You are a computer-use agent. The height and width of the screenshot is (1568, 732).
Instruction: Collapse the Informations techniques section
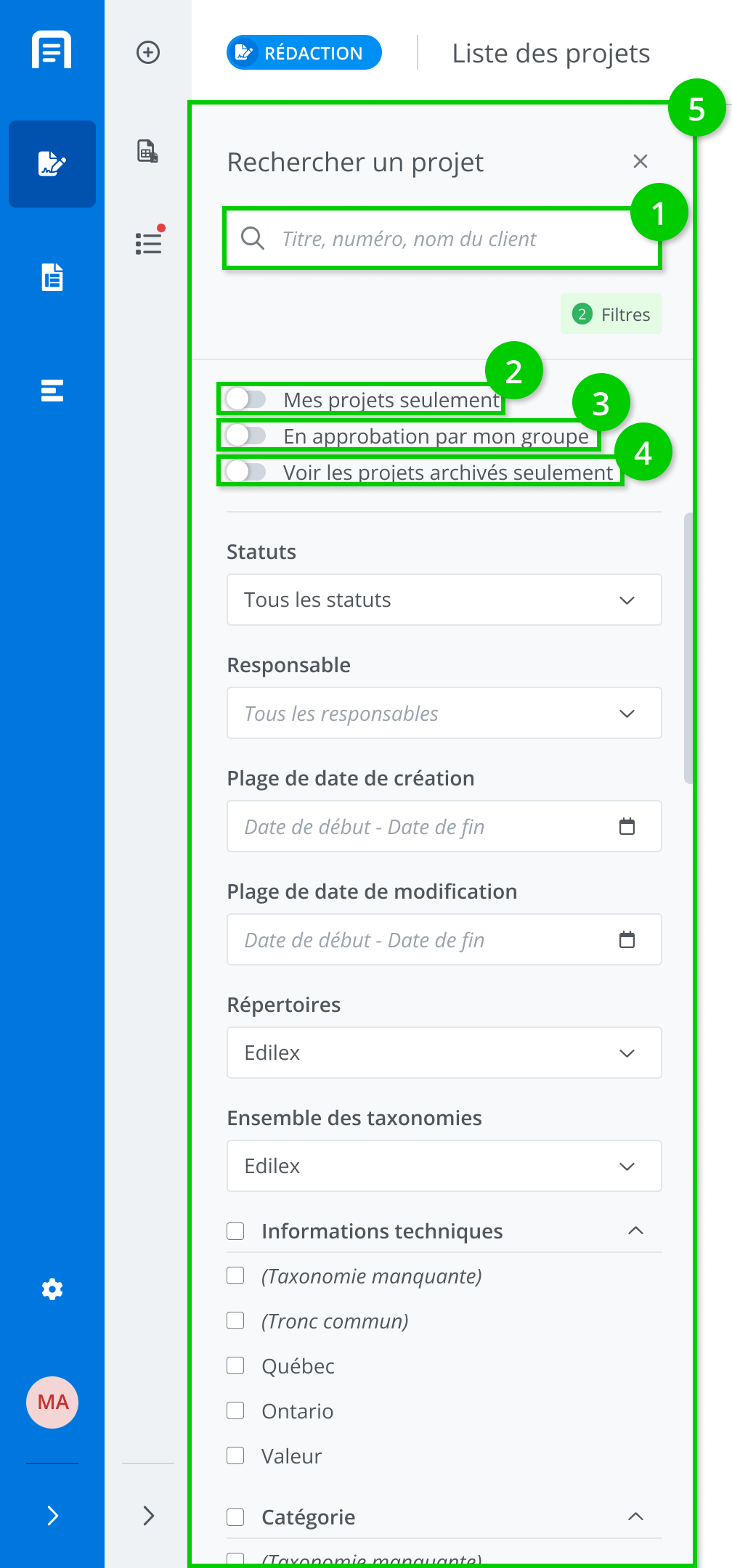point(635,1230)
